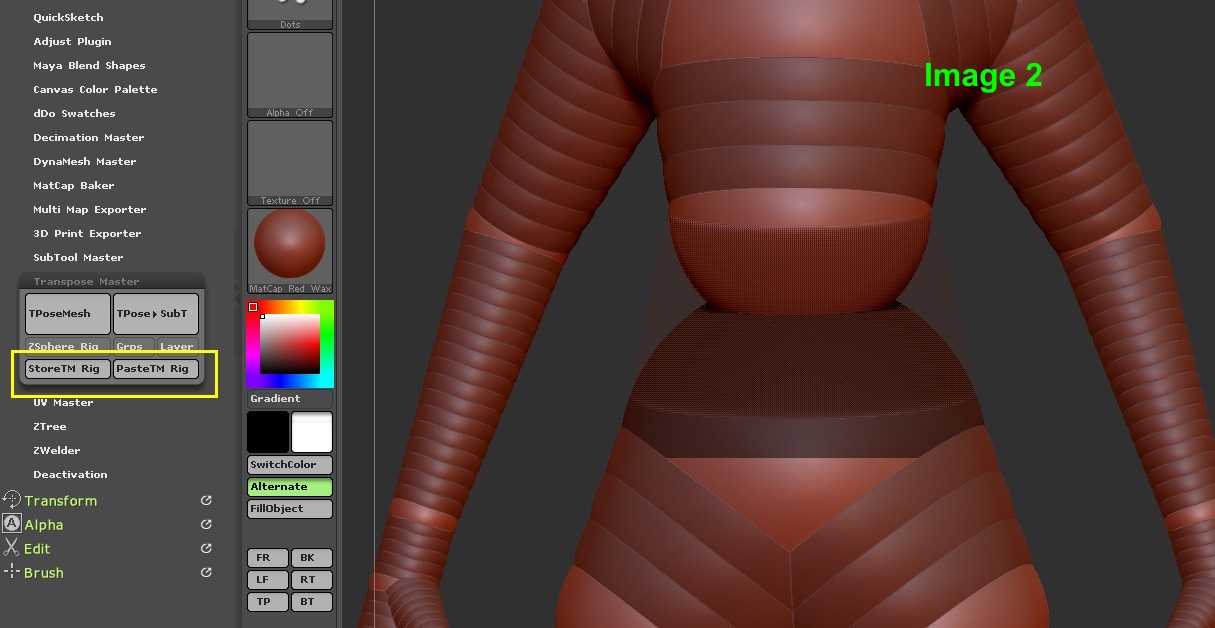Expand the UV Master section
The image size is (1215, 628).
click(63, 402)
